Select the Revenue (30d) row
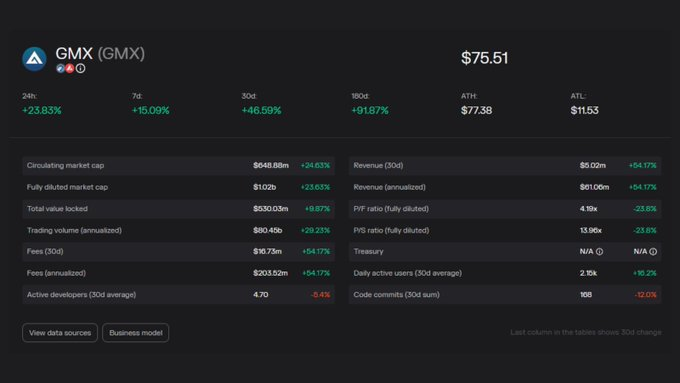Viewport: 680px width, 383px height. [505, 166]
